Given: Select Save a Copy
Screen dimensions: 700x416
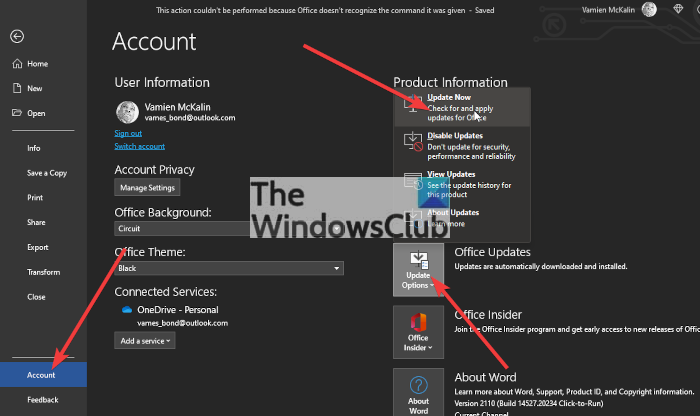Looking at the screenshot, I should [x=47, y=173].
